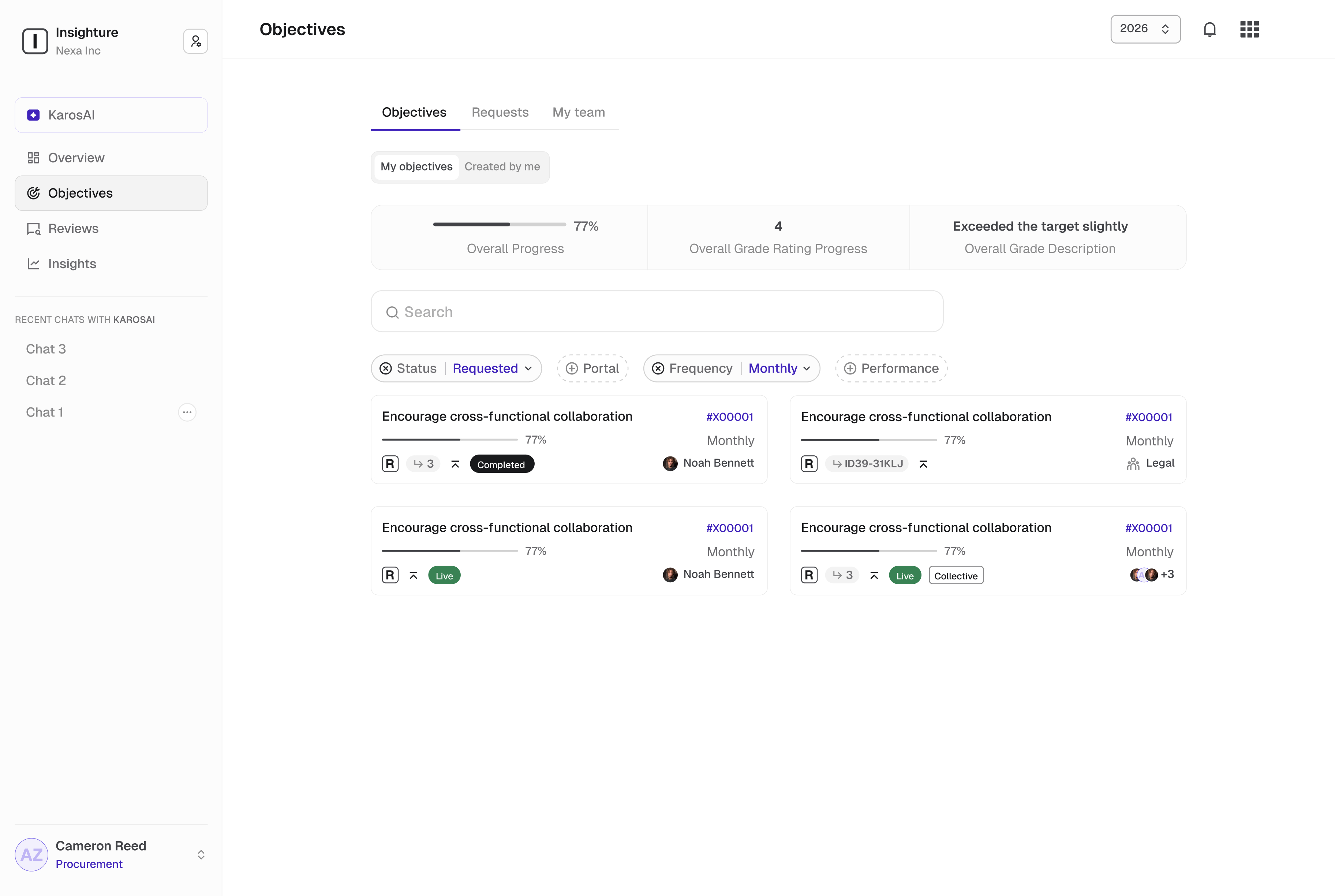
Task: Open notifications bell icon
Action: [1209, 29]
